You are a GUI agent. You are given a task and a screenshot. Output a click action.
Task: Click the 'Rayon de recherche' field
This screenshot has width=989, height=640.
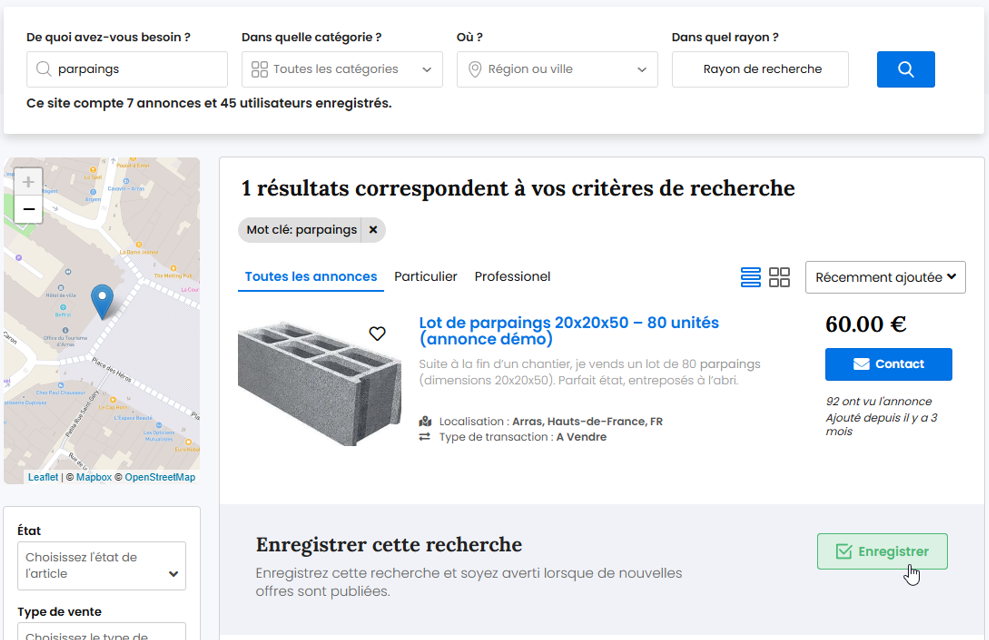tap(760, 69)
